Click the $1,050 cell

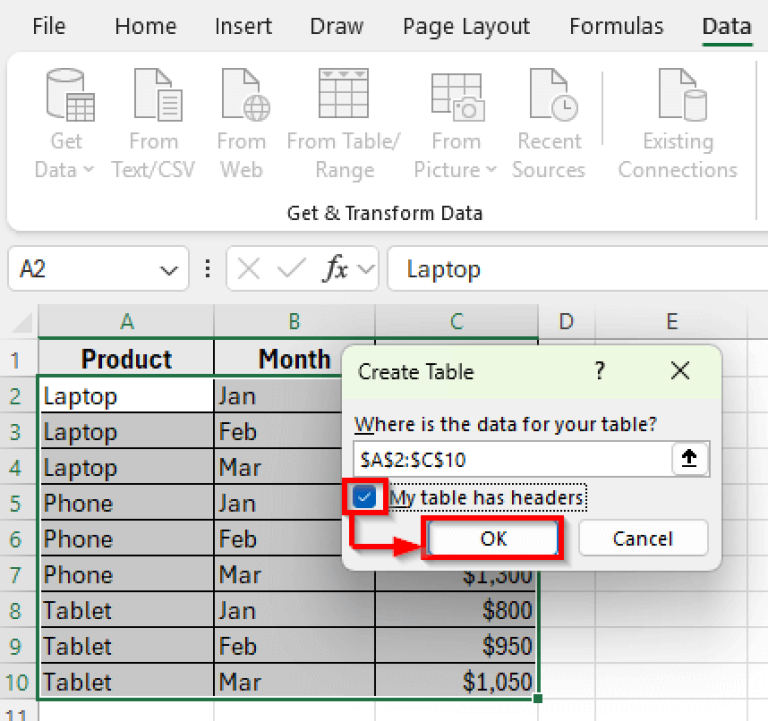pos(456,682)
